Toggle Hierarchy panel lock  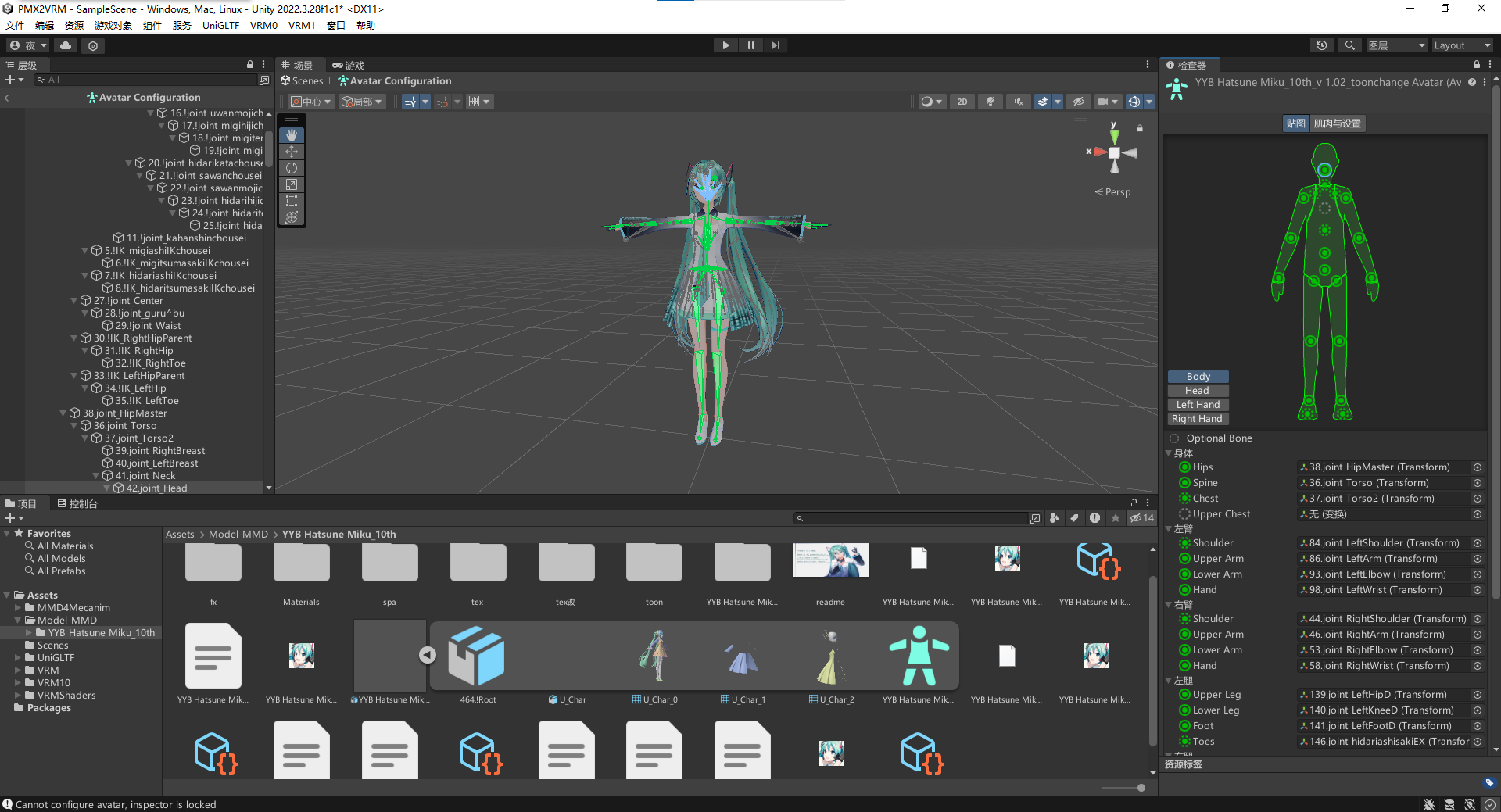(x=250, y=65)
